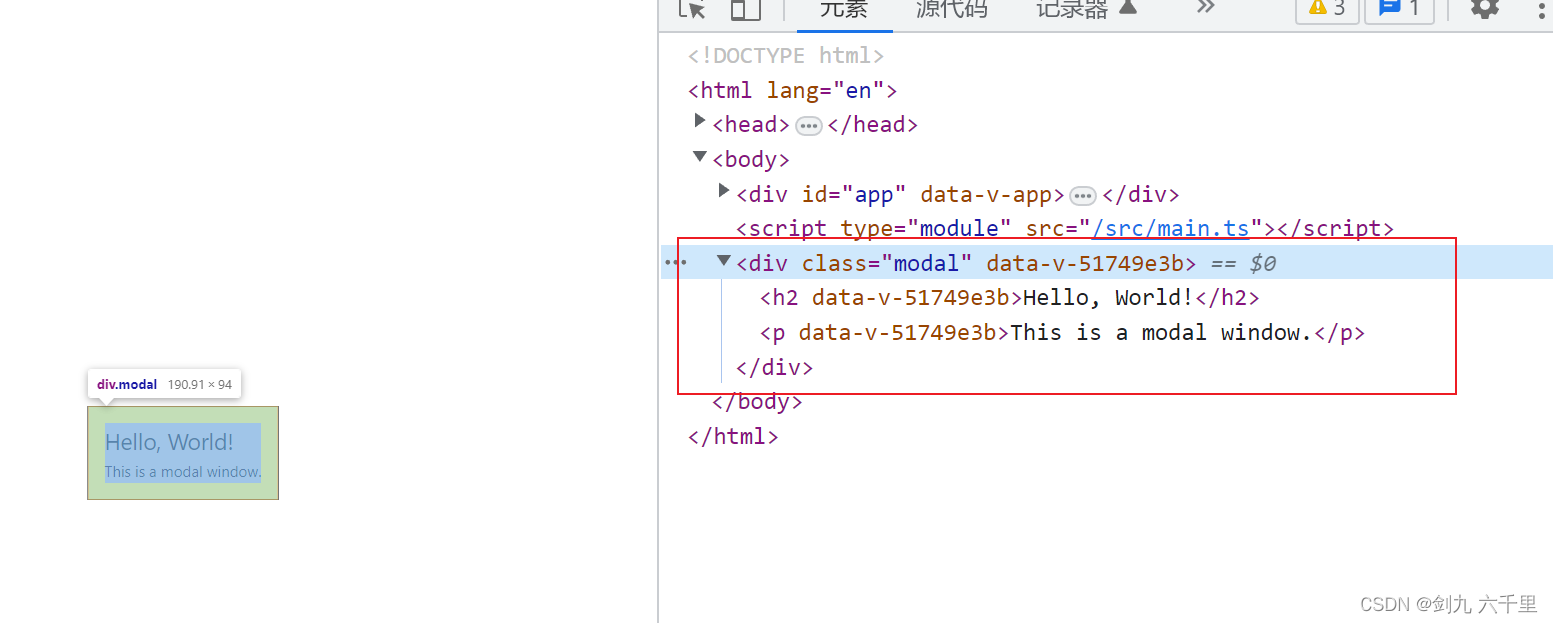Show more tabs with the double chevron
The height and width of the screenshot is (623, 1553).
1205,8
